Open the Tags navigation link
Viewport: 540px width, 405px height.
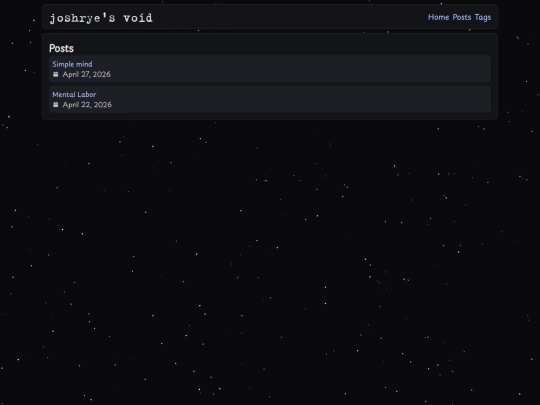[x=482, y=18]
